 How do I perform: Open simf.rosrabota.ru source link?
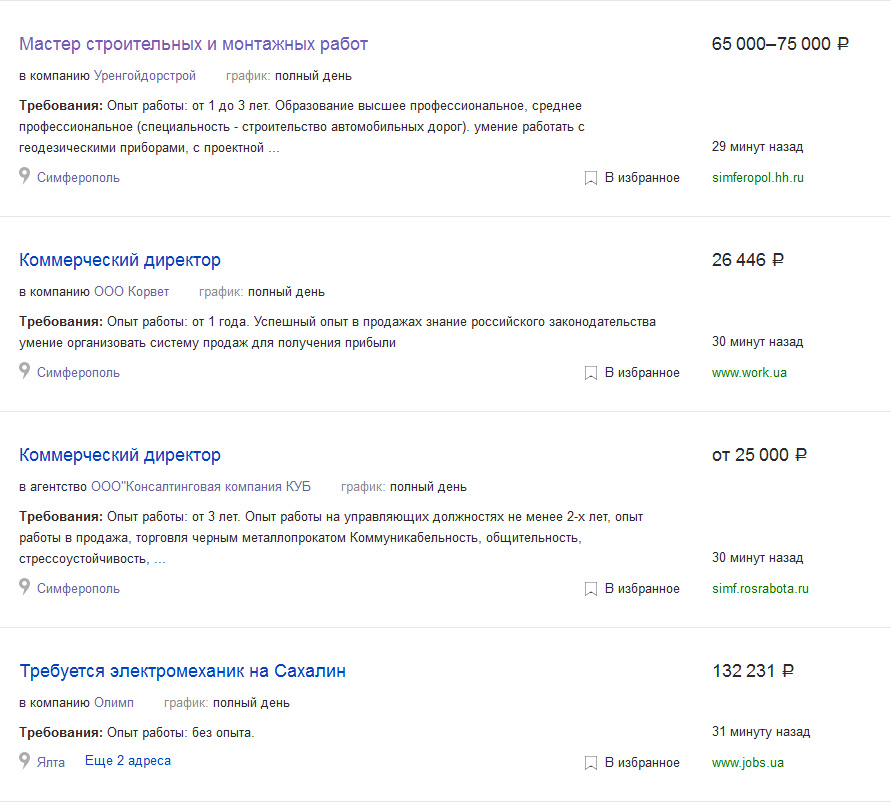pyautogui.click(x=760, y=588)
